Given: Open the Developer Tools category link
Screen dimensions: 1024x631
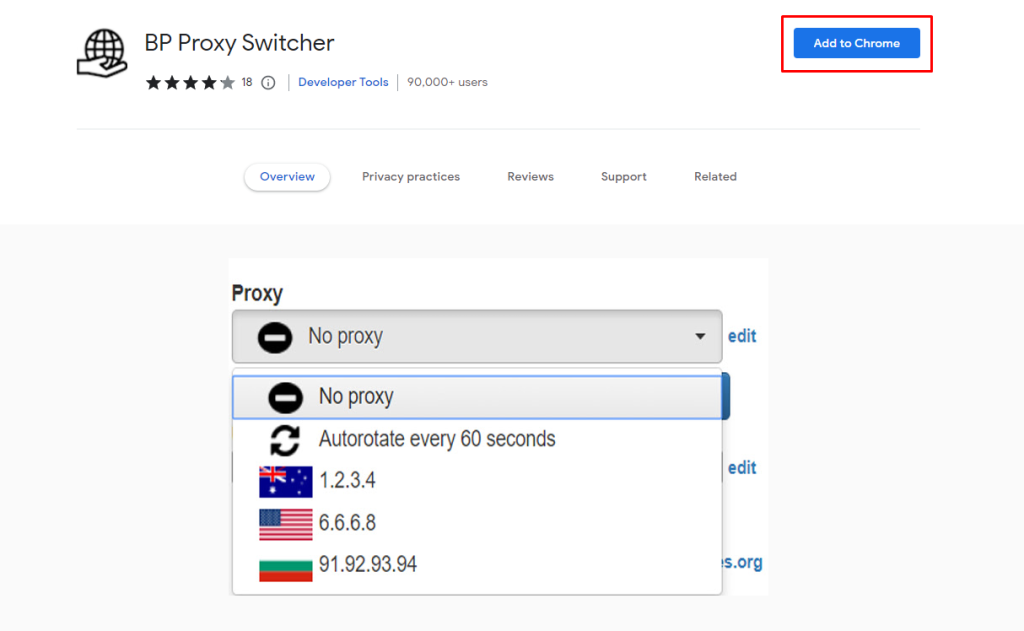Looking at the screenshot, I should coord(343,82).
